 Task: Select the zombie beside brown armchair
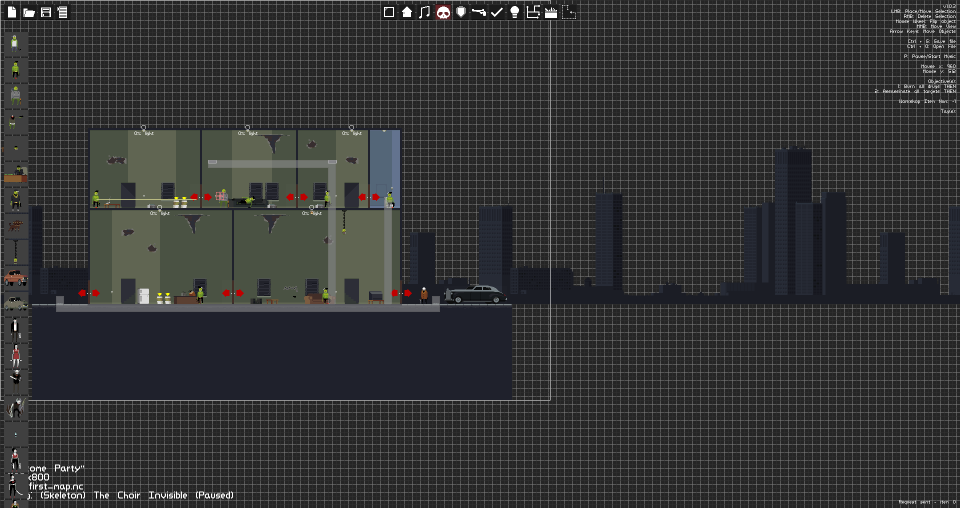[326, 296]
